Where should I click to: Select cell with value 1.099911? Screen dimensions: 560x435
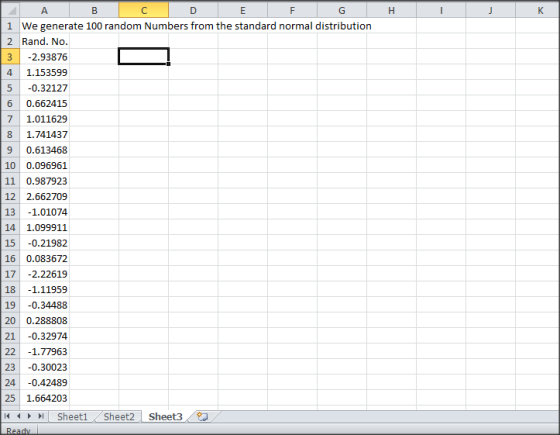45,228
